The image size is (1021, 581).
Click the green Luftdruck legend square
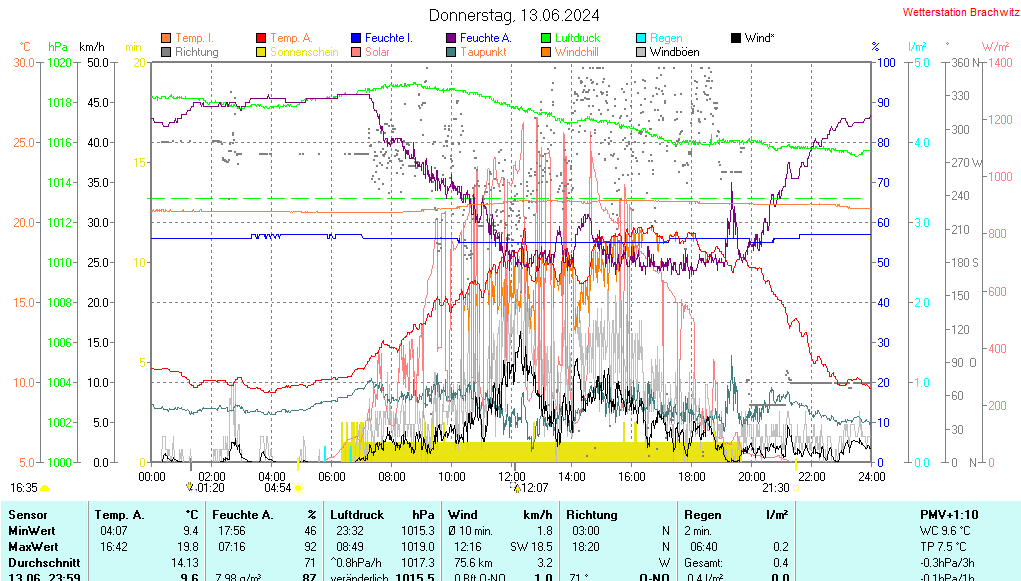546,38
